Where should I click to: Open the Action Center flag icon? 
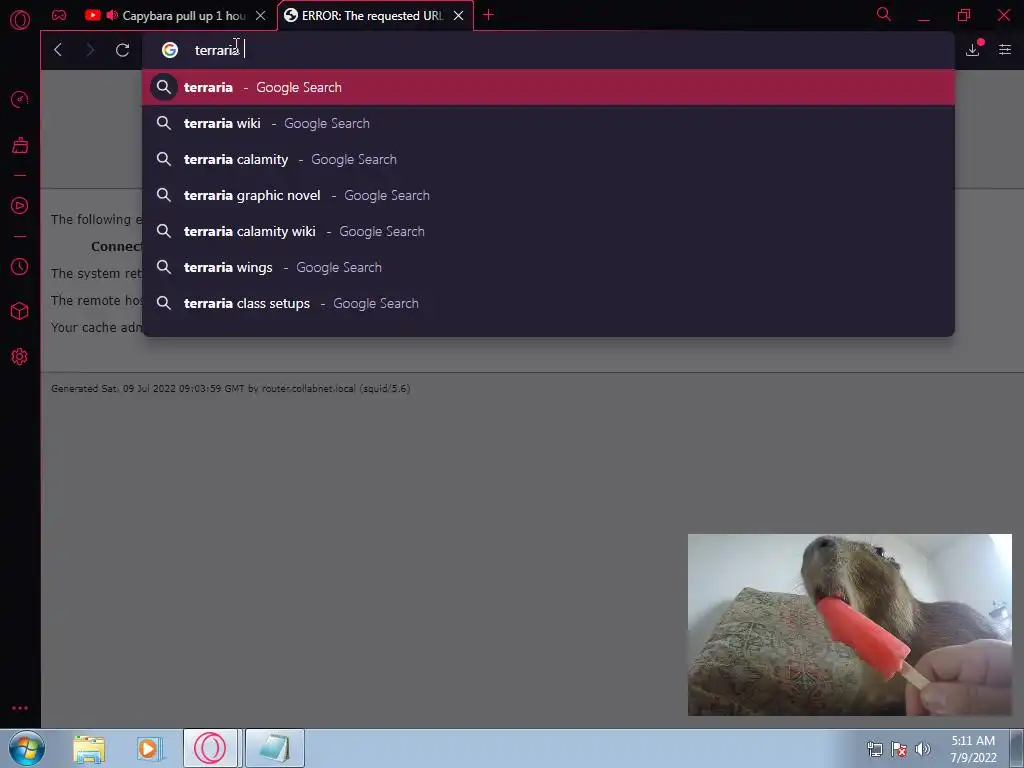click(x=899, y=750)
